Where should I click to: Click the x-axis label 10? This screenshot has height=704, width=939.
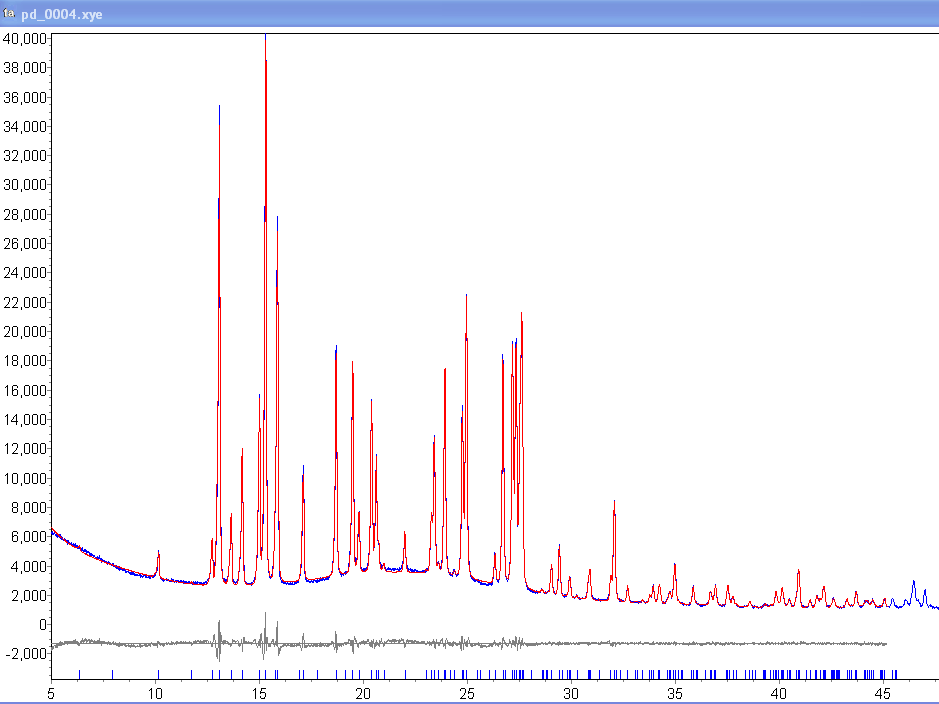click(155, 694)
